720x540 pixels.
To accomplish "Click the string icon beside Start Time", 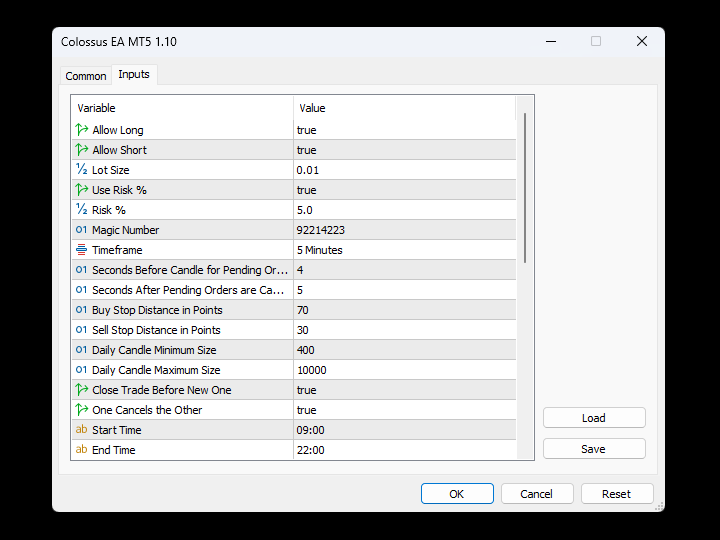I will [81, 429].
